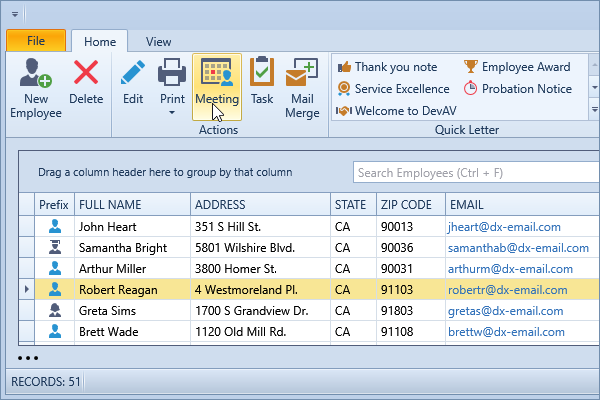Click the Edit pencil icon
Screen dimensions: 600x400
[x=133, y=72]
